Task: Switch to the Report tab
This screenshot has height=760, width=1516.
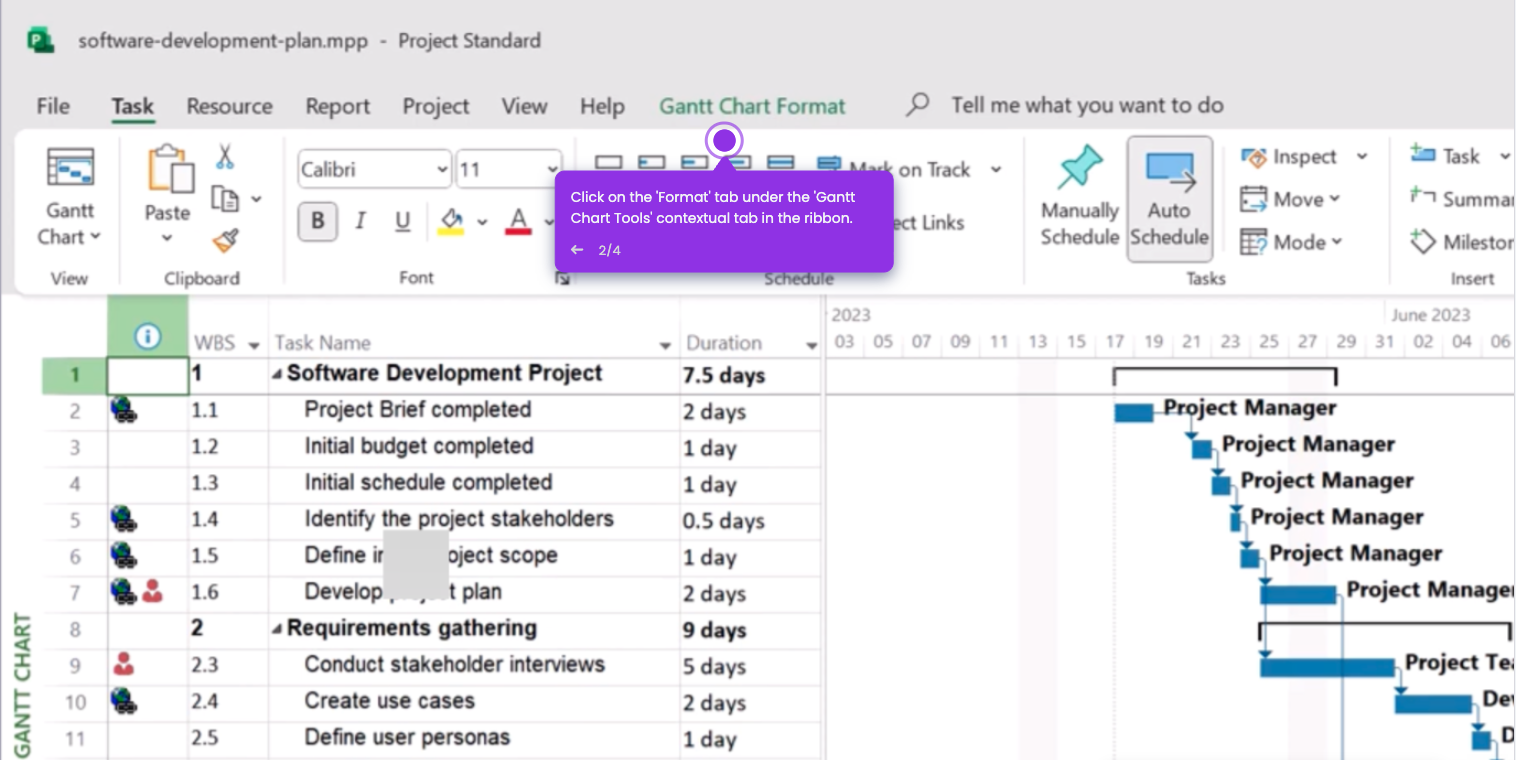Action: click(x=338, y=106)
